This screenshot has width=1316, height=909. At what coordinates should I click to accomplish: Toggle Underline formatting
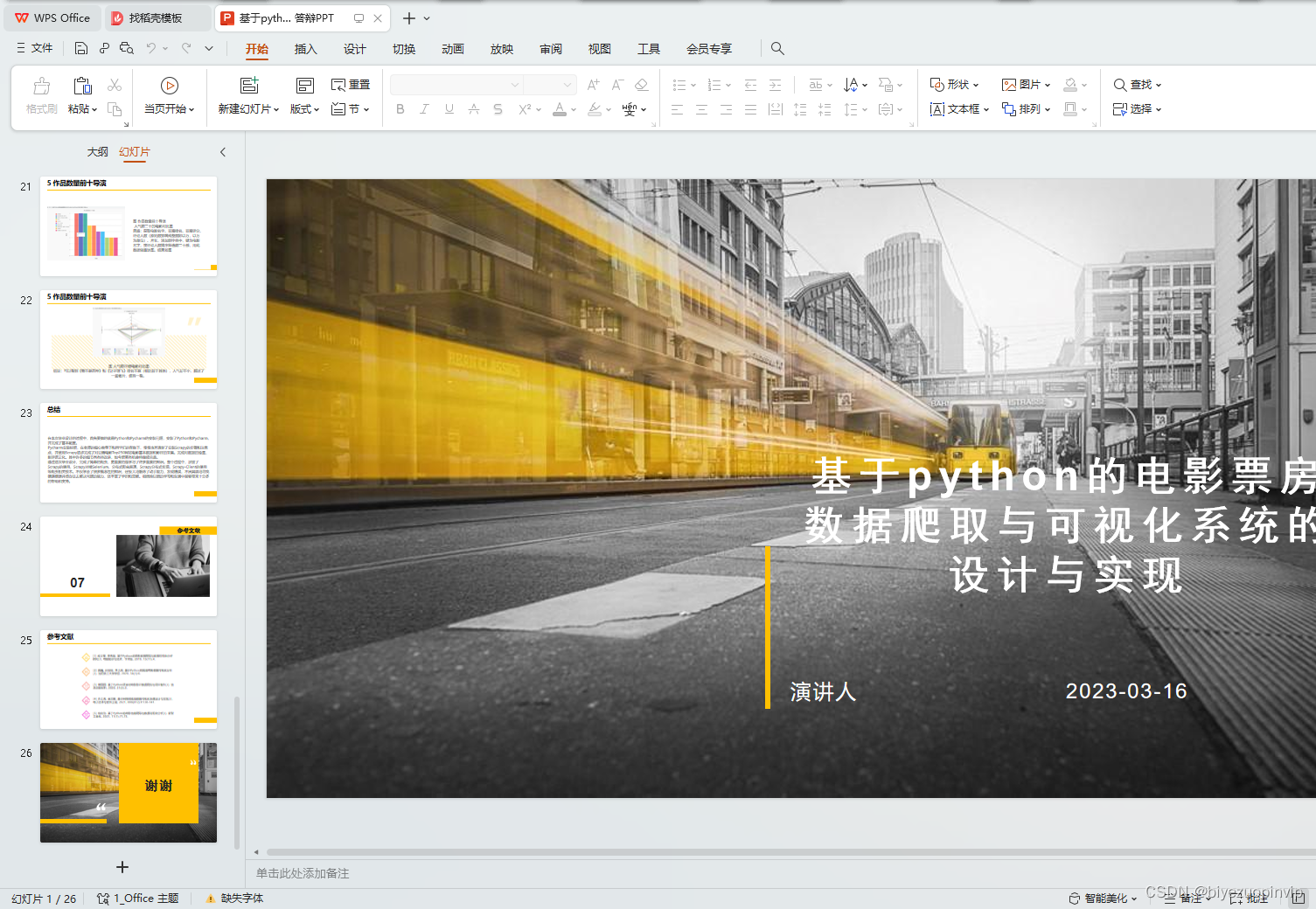point(449,109)
